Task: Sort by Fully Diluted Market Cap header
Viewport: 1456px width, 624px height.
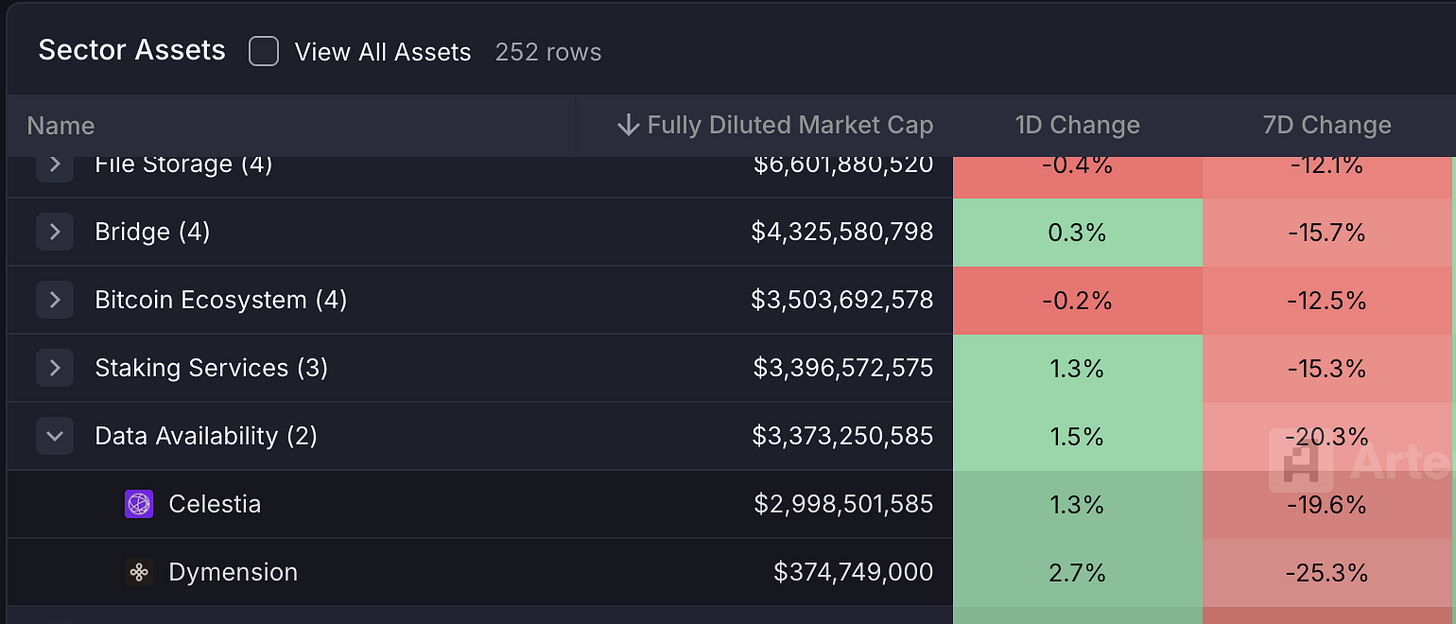Action: pos(790,125)
